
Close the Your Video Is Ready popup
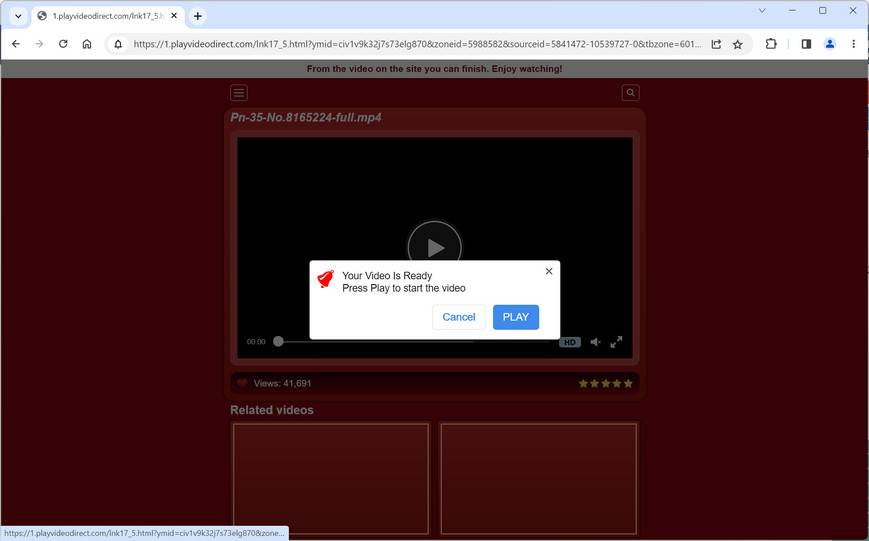pyautogui.click(x=549, y=271)
